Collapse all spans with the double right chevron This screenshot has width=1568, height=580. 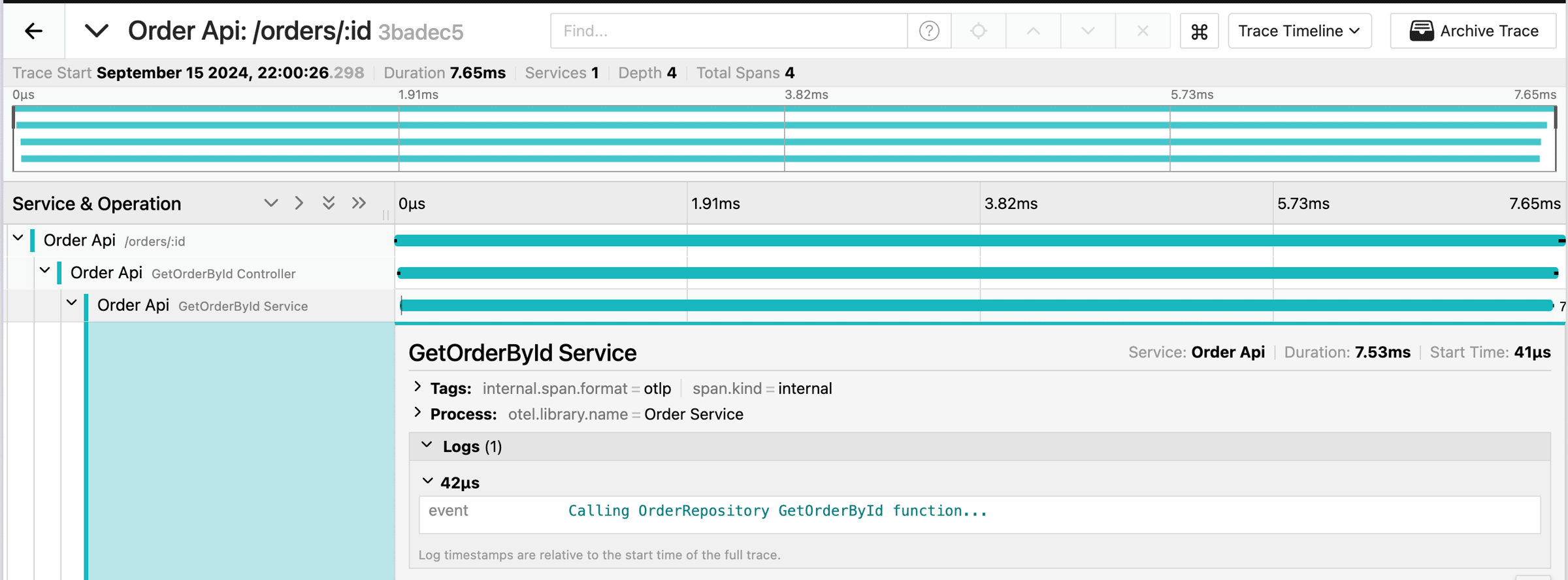coord(359,203)
